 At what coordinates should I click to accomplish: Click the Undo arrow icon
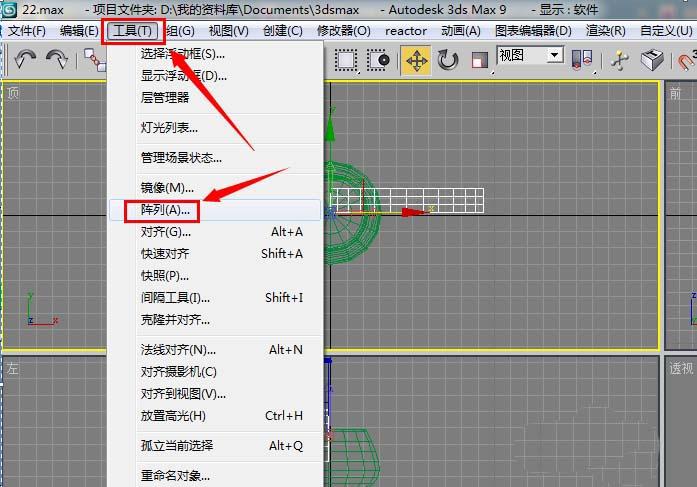click(x=25, y=59)
